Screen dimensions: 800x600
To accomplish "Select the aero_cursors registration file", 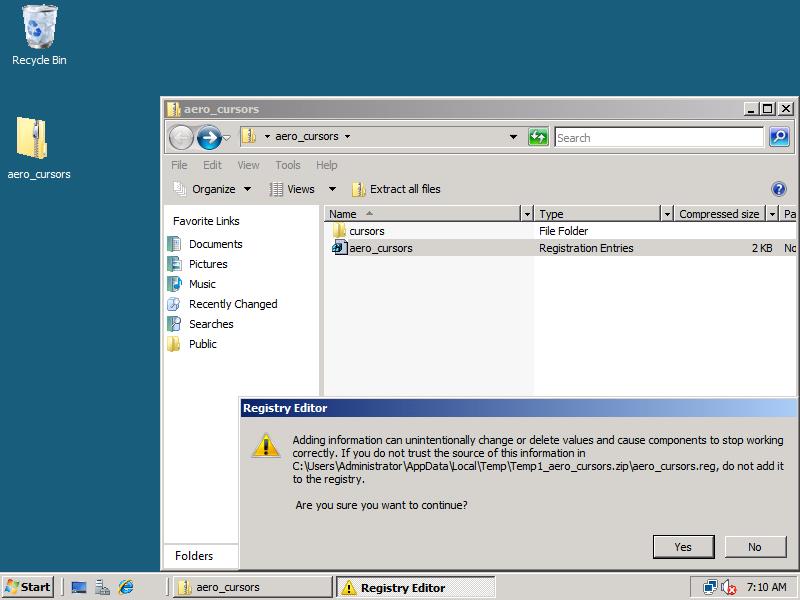I will [560, 248].
